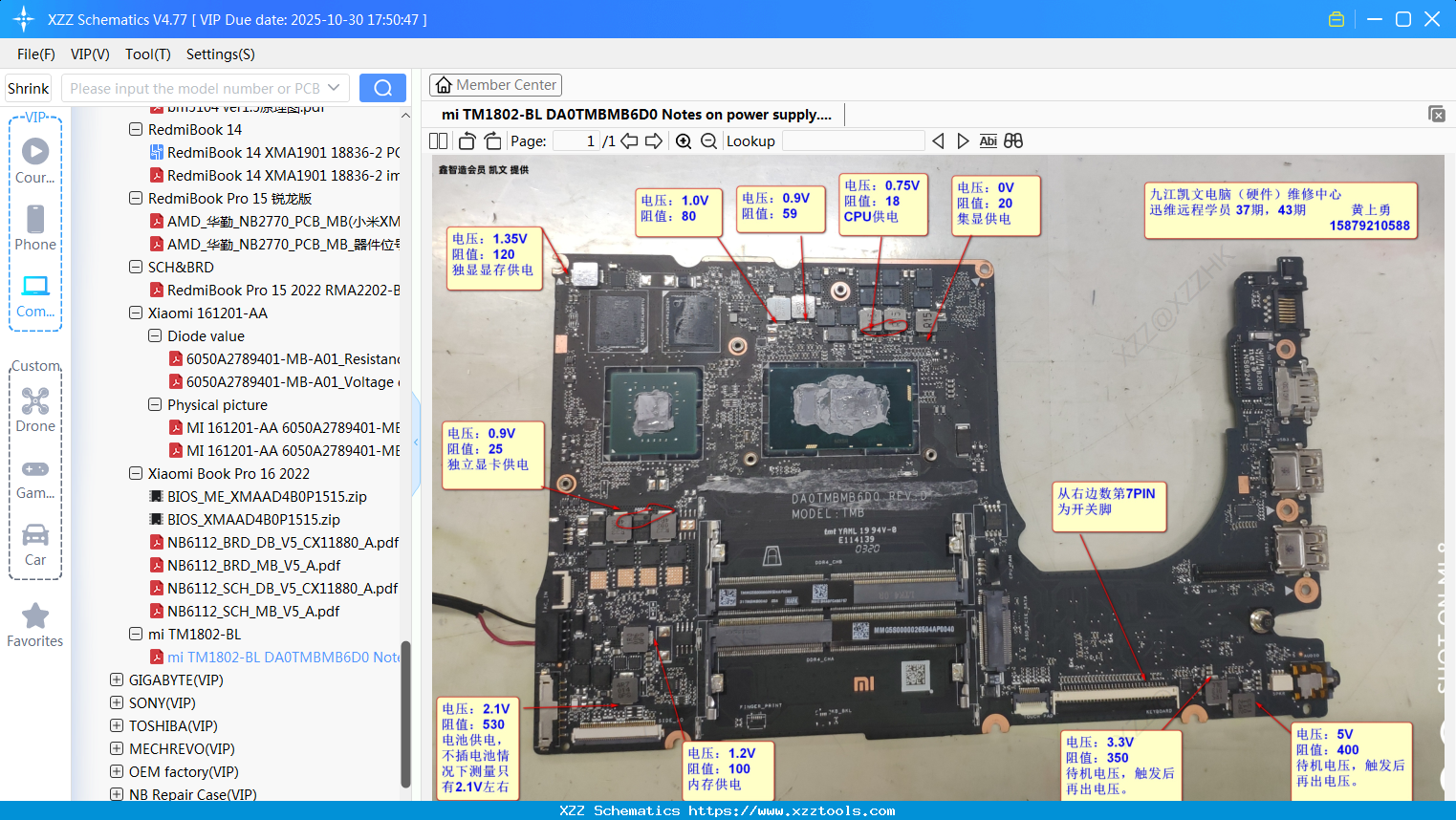
Task: Click the Abi text match icon
Action: tap(988, 140)
